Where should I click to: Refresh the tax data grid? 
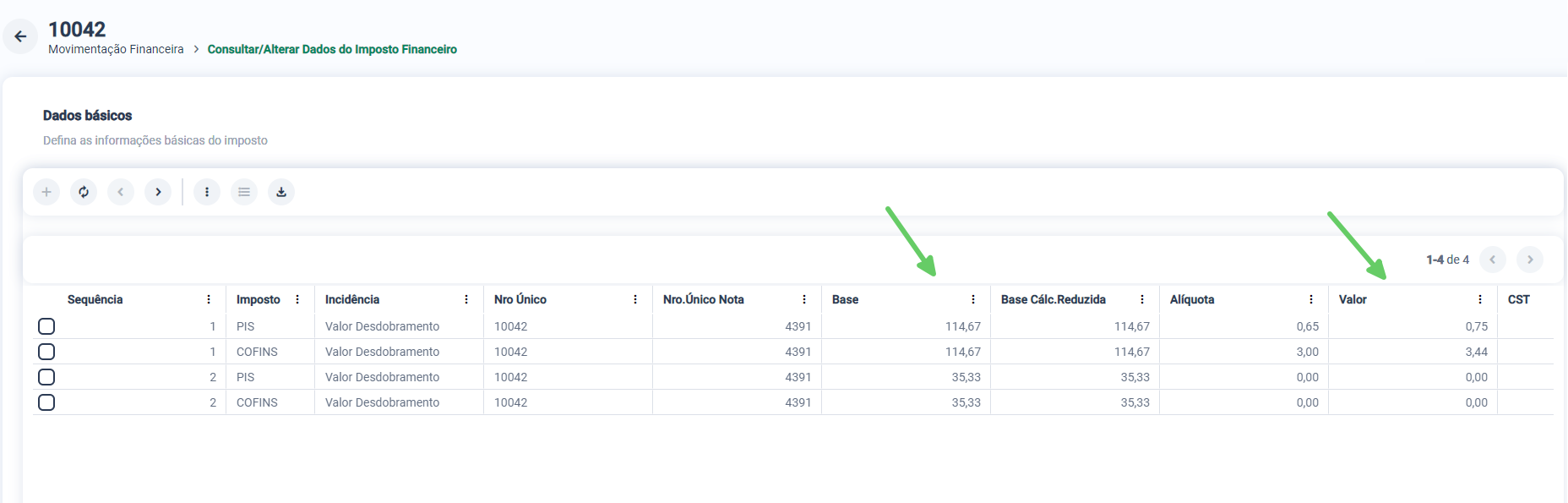pyautogui.click(x=84, y=192)
